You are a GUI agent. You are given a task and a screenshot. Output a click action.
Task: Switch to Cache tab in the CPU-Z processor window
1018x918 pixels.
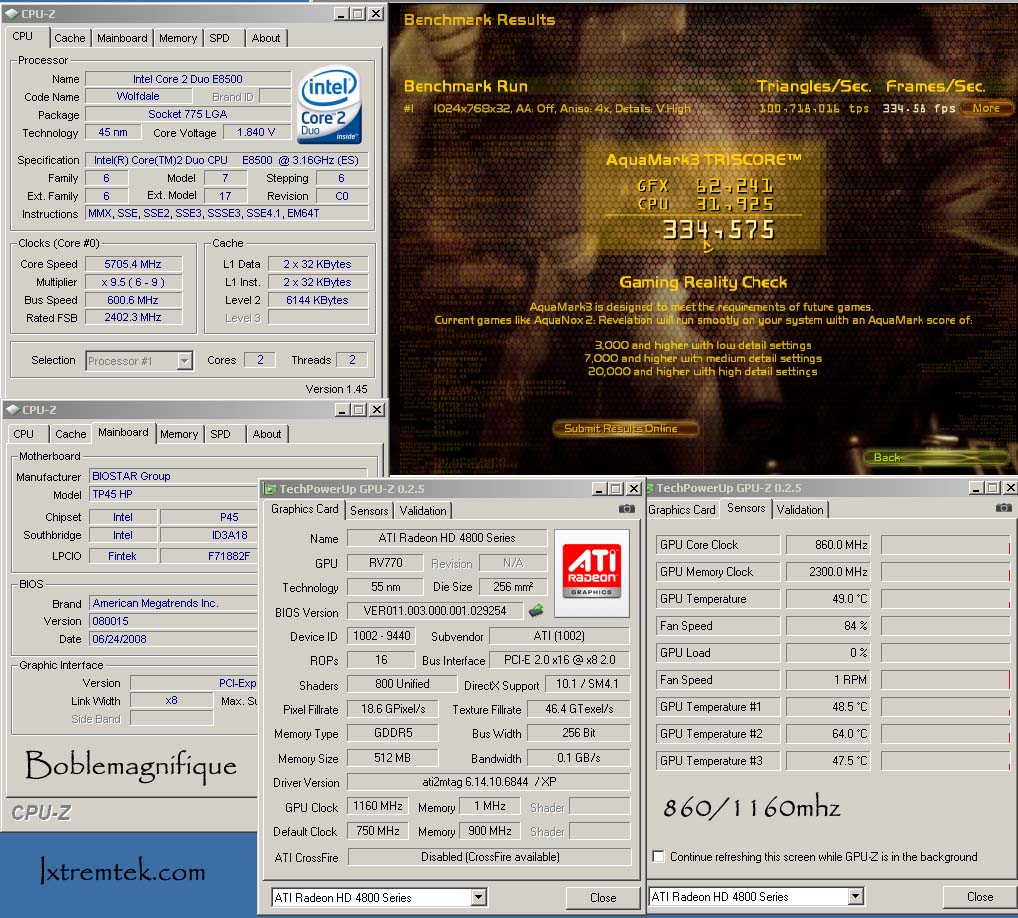(x=69, y=38)
